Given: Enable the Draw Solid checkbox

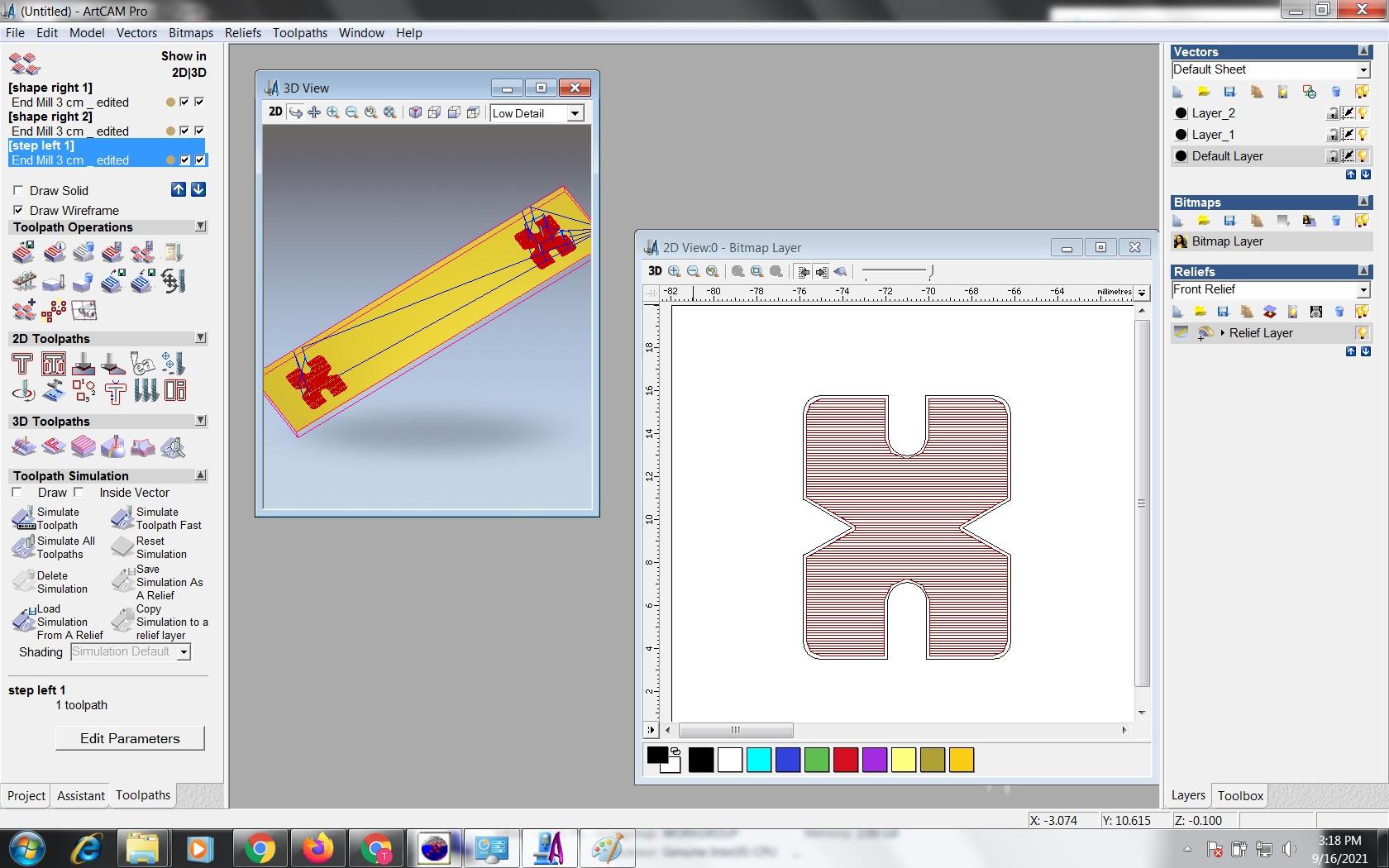Looking at the screenshot, I should [18, 190].
